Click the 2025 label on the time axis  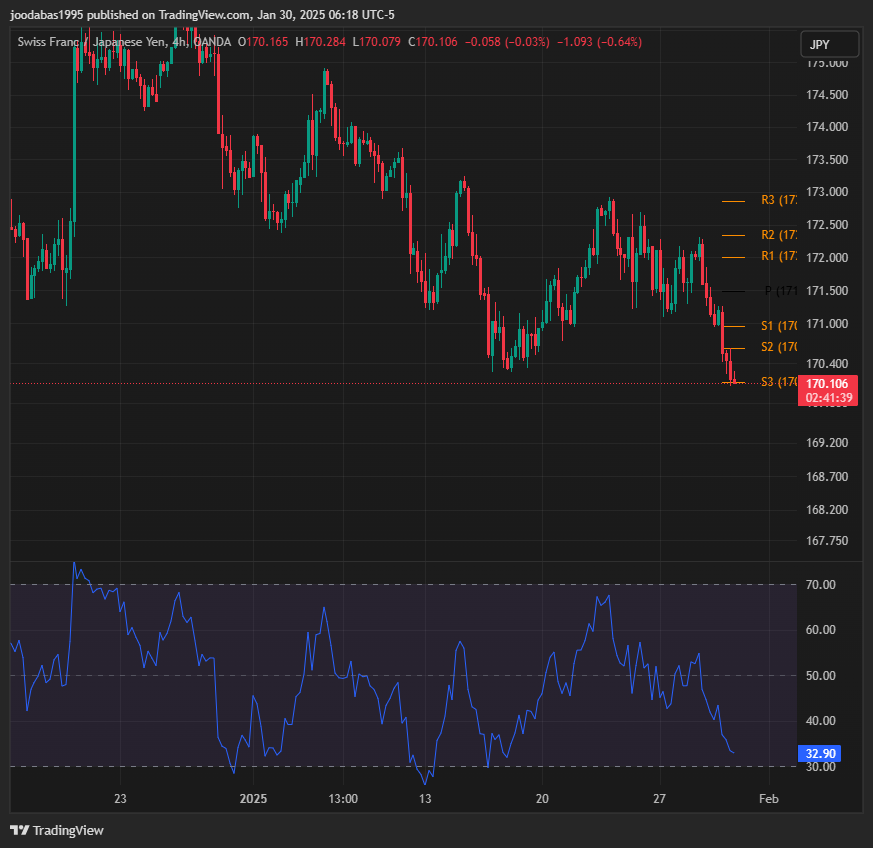click(254, 799)
